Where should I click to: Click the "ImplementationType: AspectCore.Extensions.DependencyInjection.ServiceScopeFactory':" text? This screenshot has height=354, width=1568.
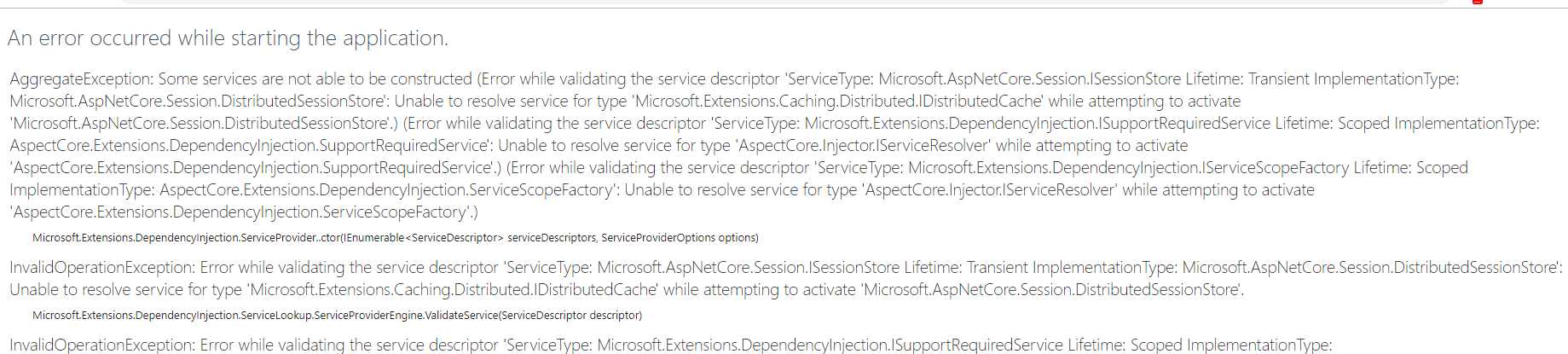pyautogui.click(x=315, y=190)
